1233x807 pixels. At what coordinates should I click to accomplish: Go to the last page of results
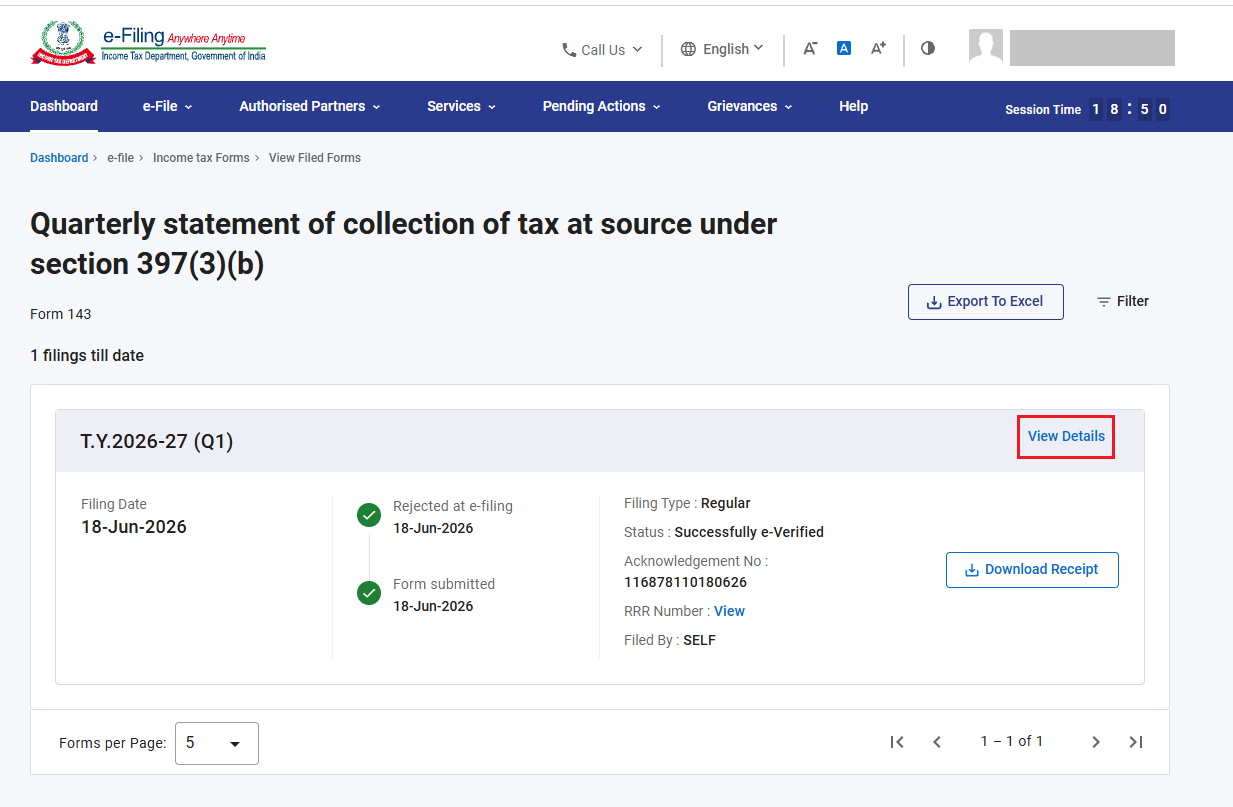point(1135,742)
